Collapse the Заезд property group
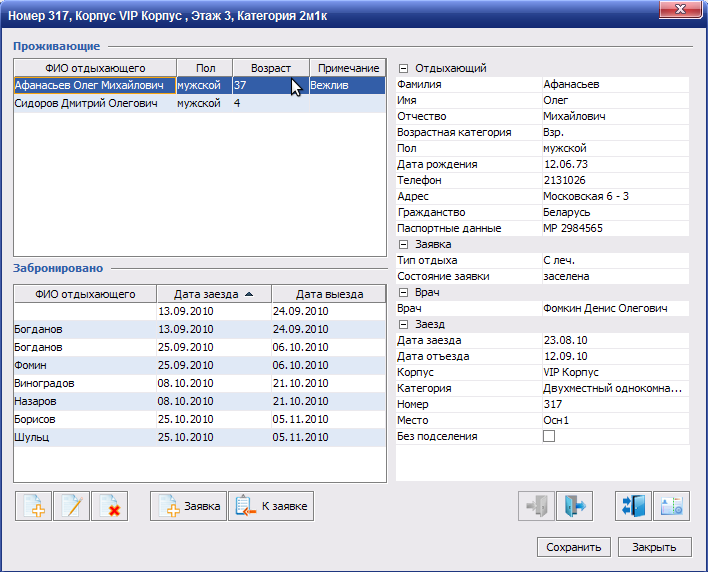Viewport: 708px width, 572px height. pos(404,325)
